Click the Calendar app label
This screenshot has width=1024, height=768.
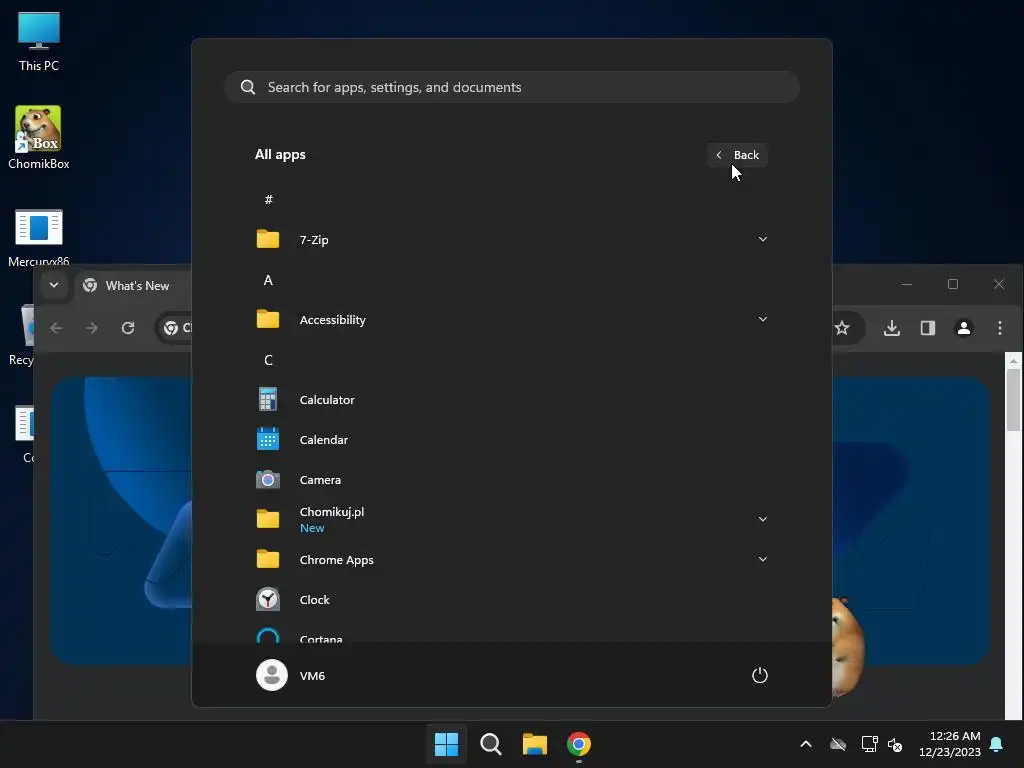[324, 440]
